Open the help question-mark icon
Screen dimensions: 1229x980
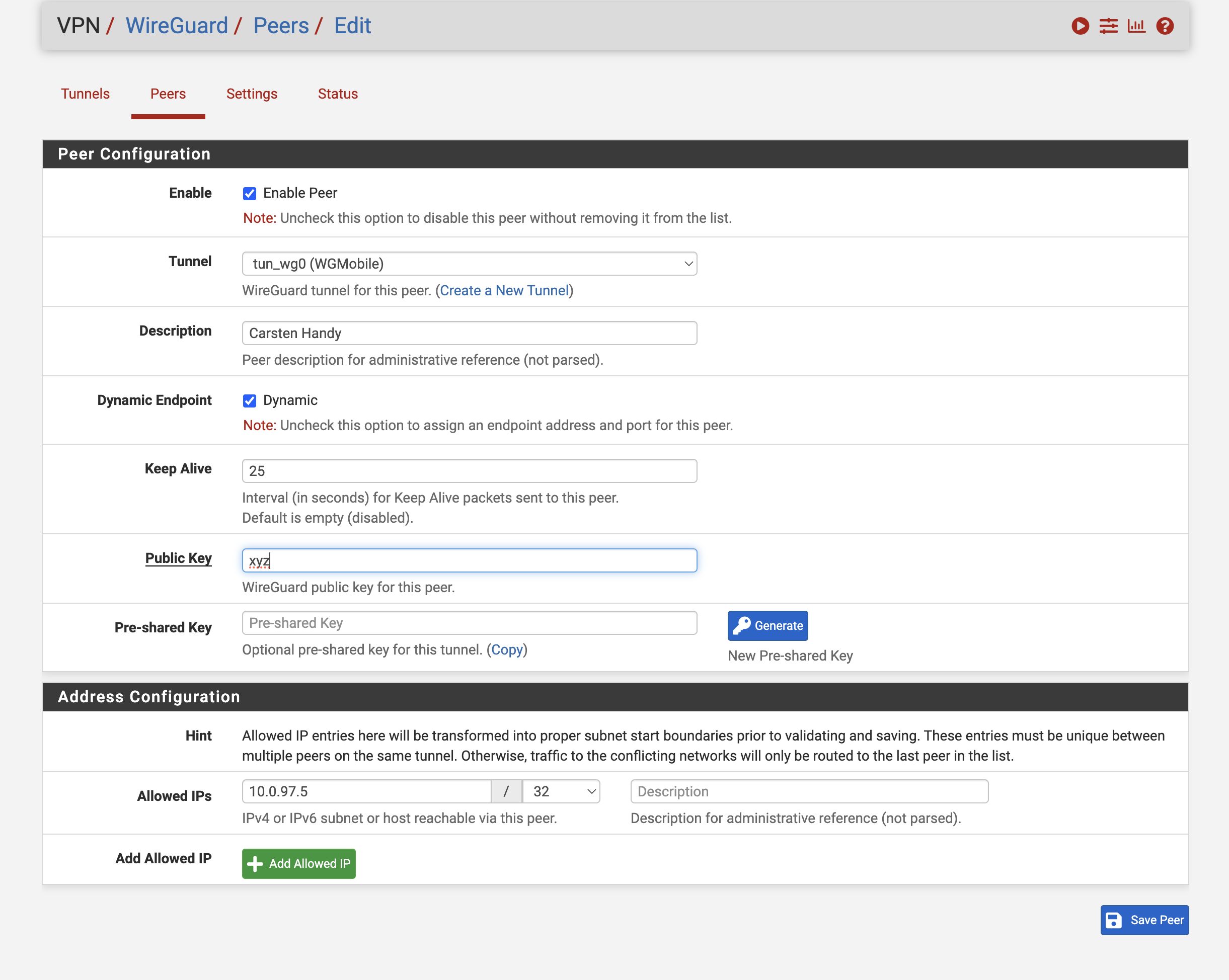(1165, 26)
